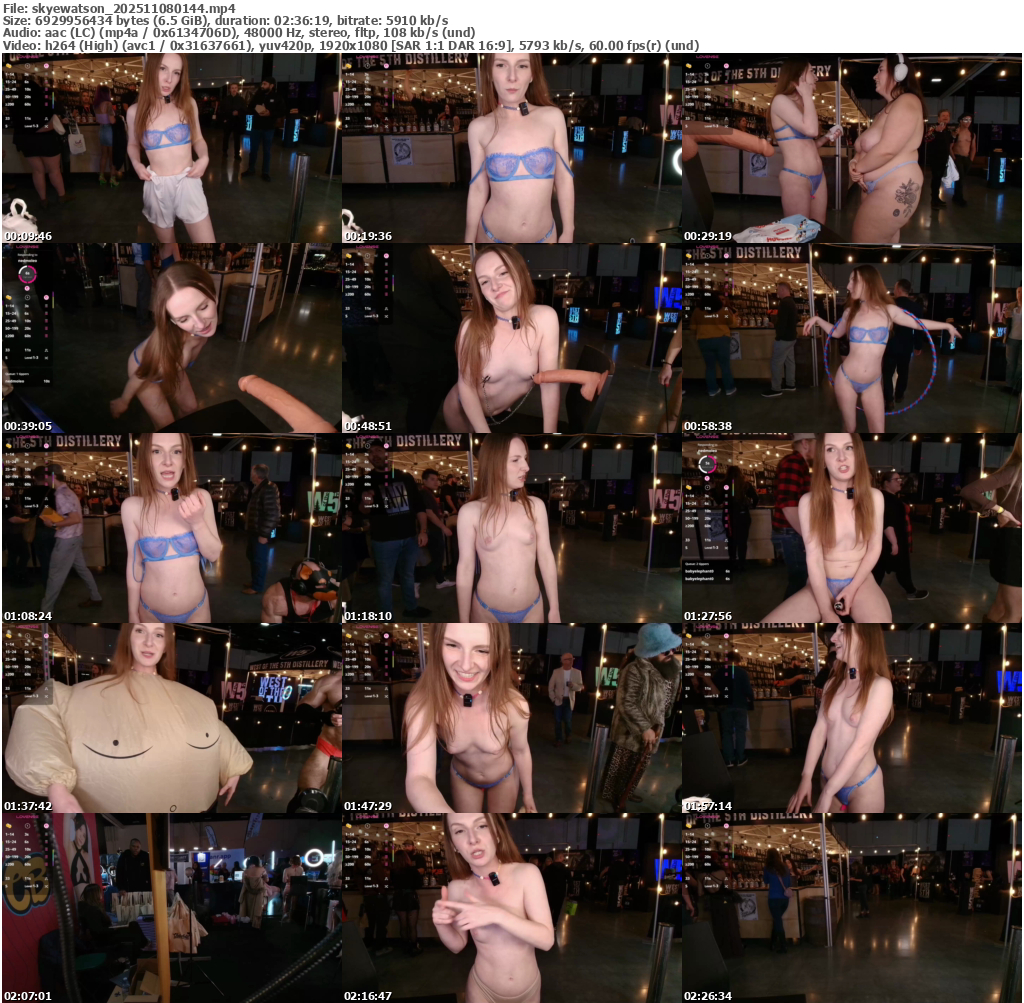
Task: Open the frame at 00:39:05
Action: point(172,338)
